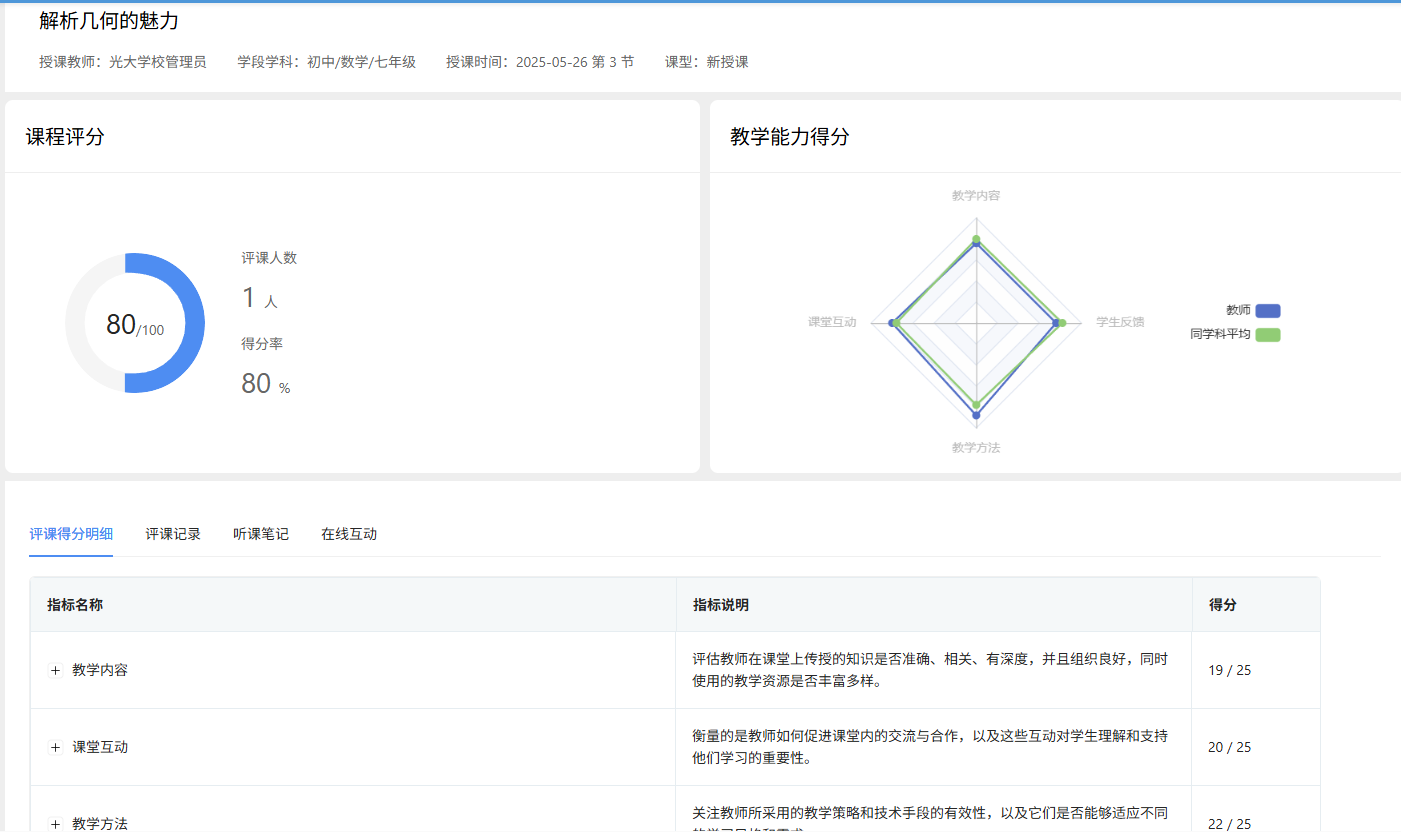Expand the 教学方法 indicator row
Screen dimensions: 1401x832
click(x=56, y=824)
